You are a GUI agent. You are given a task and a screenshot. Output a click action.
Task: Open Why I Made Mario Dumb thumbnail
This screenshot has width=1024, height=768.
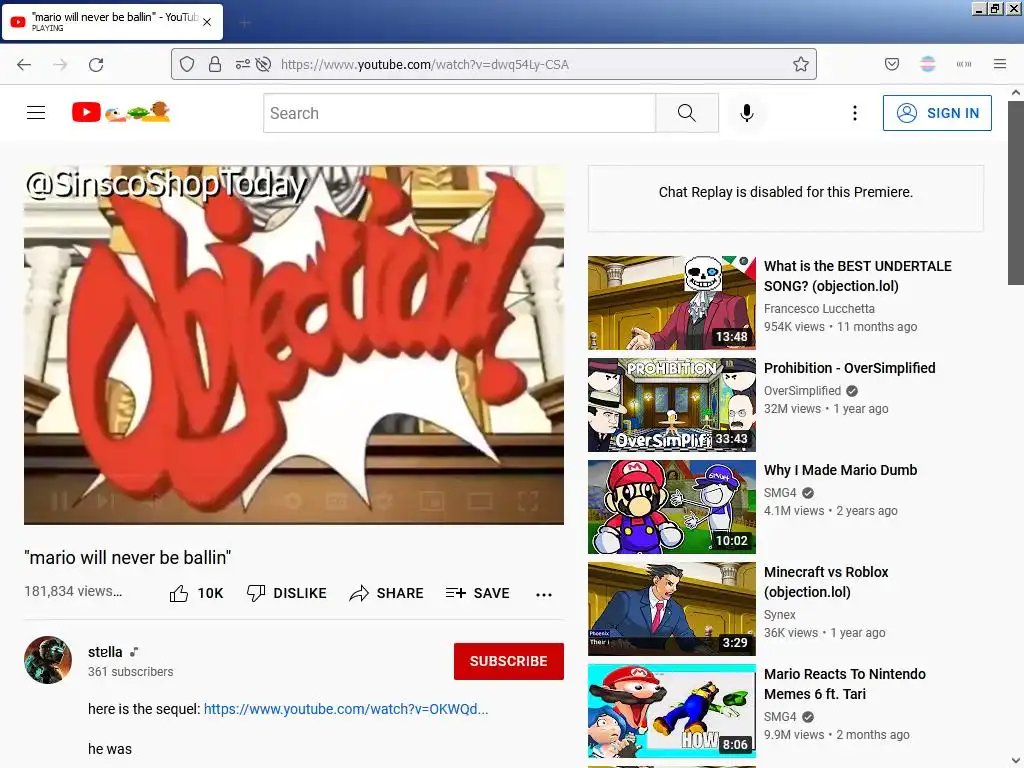[671, 507]
